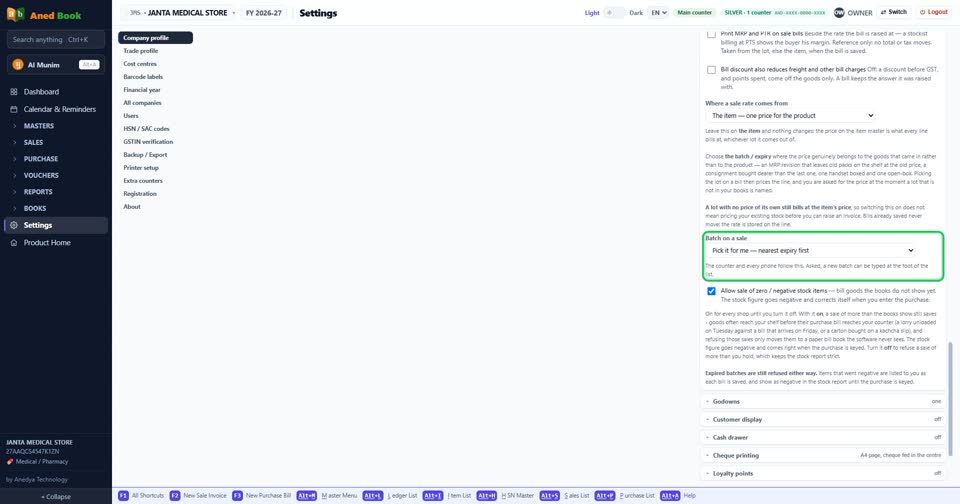The height and width of the screenshot is (504, 960).
Task: Open the Company profile settings tab
Action: pyautogui.click(x=156, y=37)
